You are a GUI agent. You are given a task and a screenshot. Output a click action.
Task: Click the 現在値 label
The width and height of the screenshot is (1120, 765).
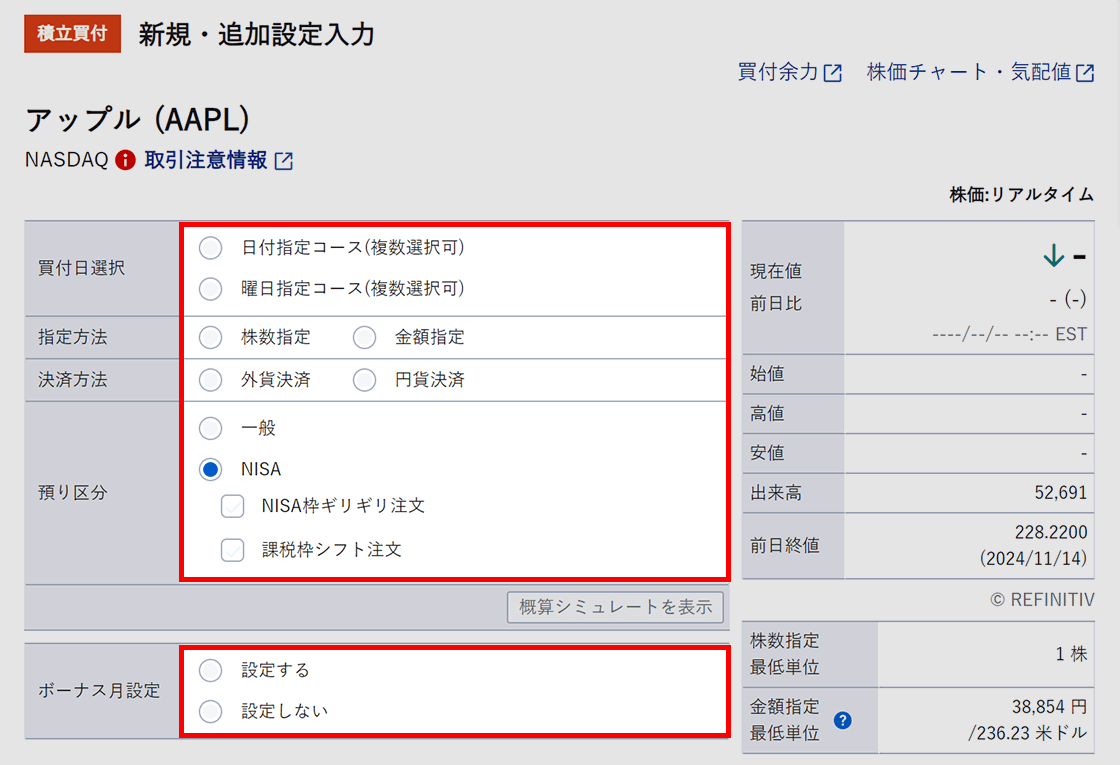coord(776,271)
